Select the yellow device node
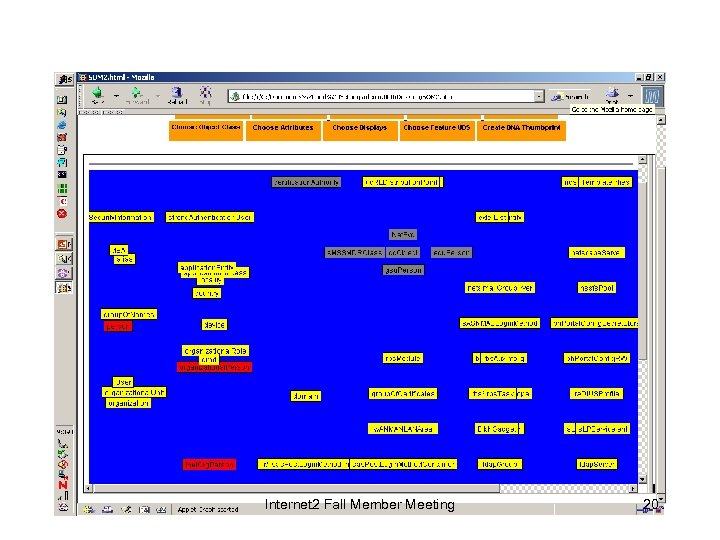Image resolution: width=720 pixels, height=540 pixels. [214, 325]
